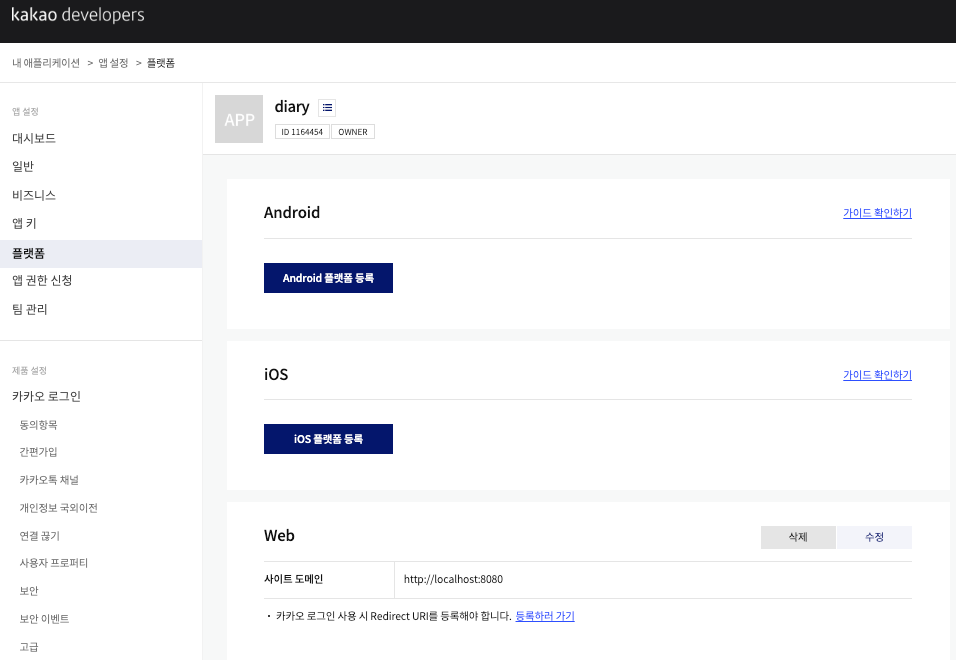Open 사용자 프로퍼티 submenu
956x660 pixels.
54,562
